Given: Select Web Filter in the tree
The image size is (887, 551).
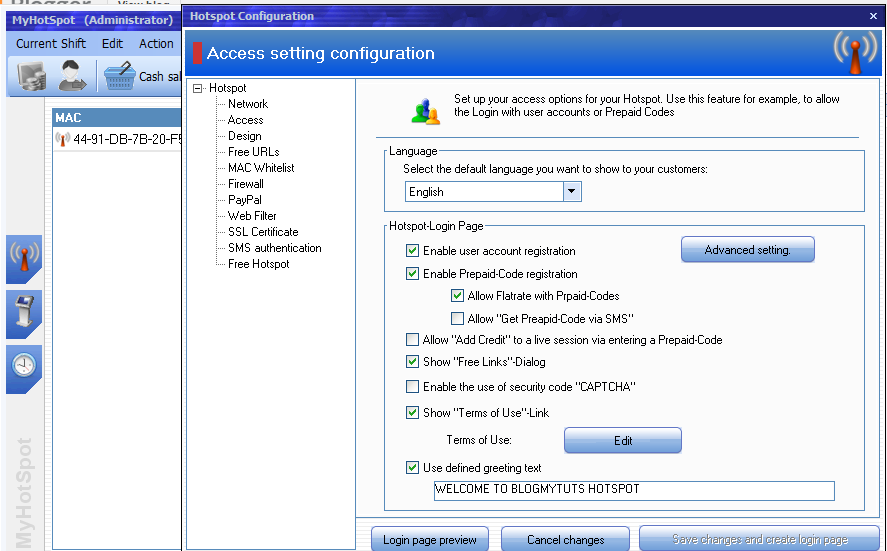Looking at the screenshot, I should click(252, 216).
